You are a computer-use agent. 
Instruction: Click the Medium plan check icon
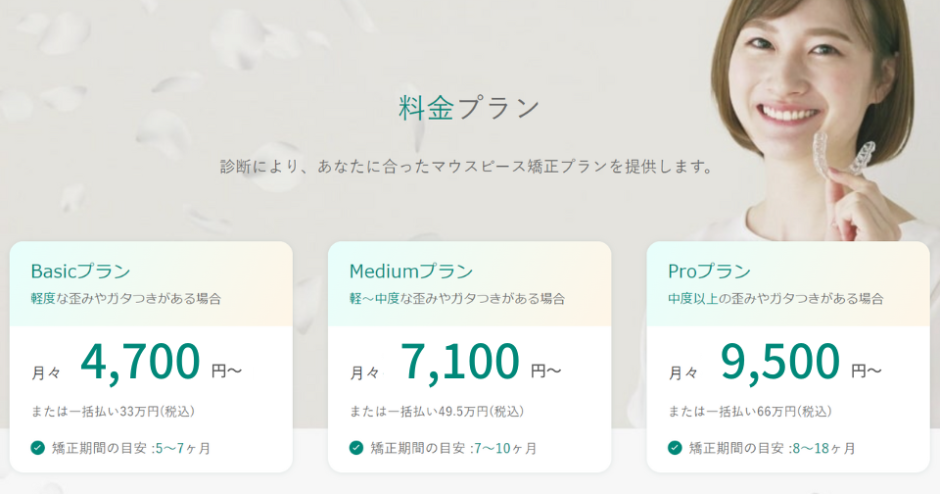[356, 448]
